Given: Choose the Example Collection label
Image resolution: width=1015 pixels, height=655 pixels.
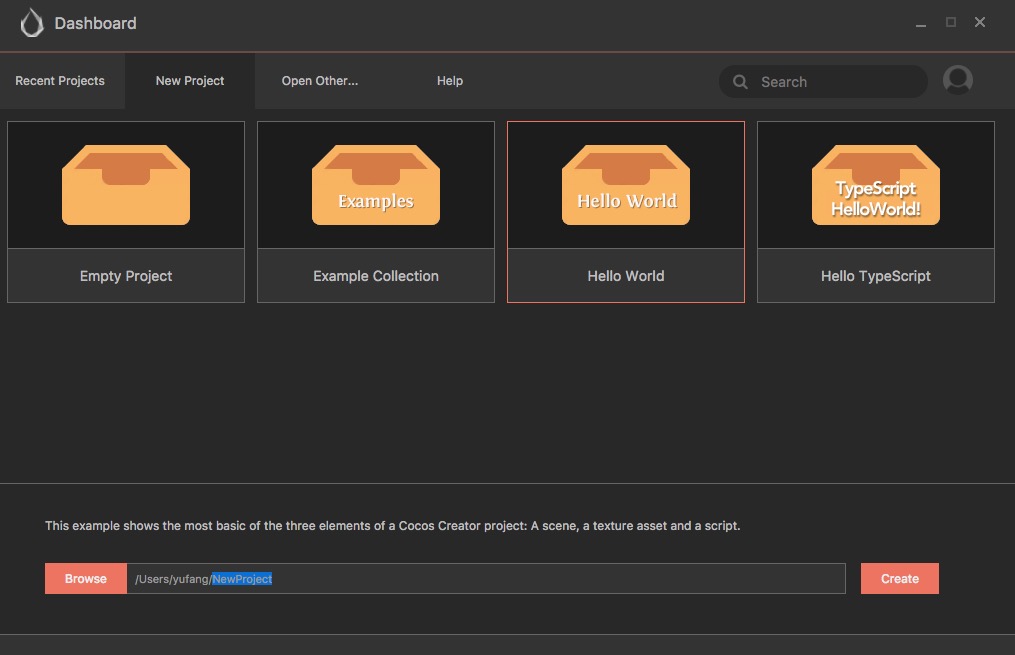Looking at the screenshot, I should pyautogui.click(x=375, y=276).
